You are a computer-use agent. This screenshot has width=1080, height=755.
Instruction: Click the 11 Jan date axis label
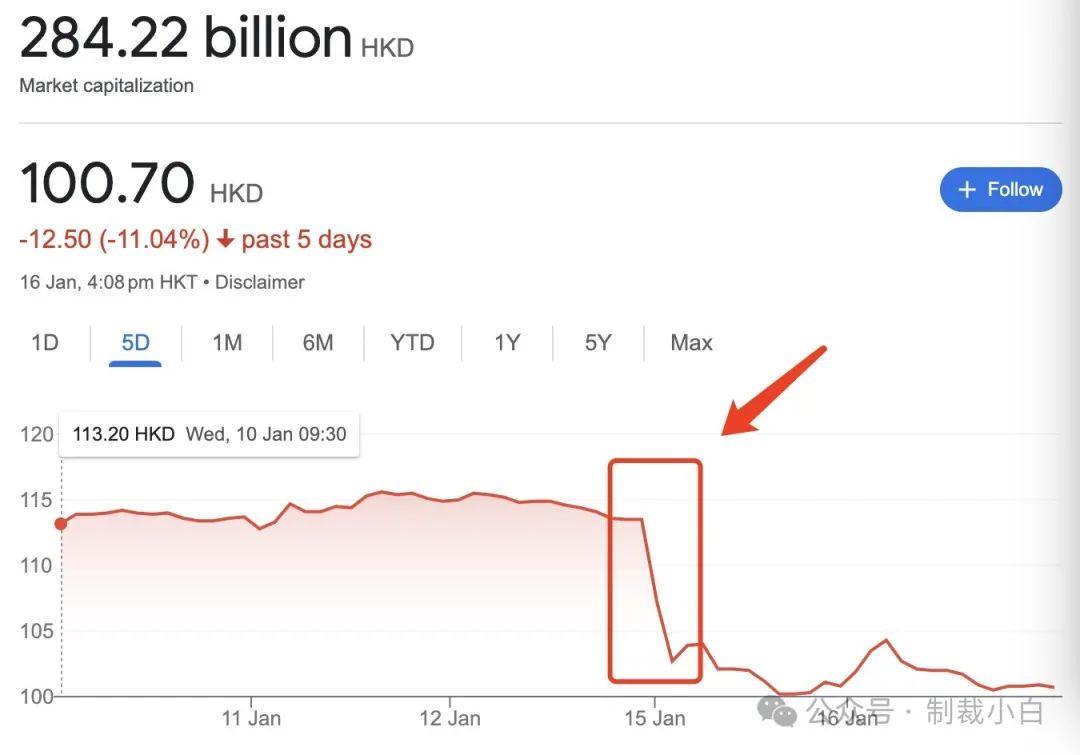tap(250, 718)
